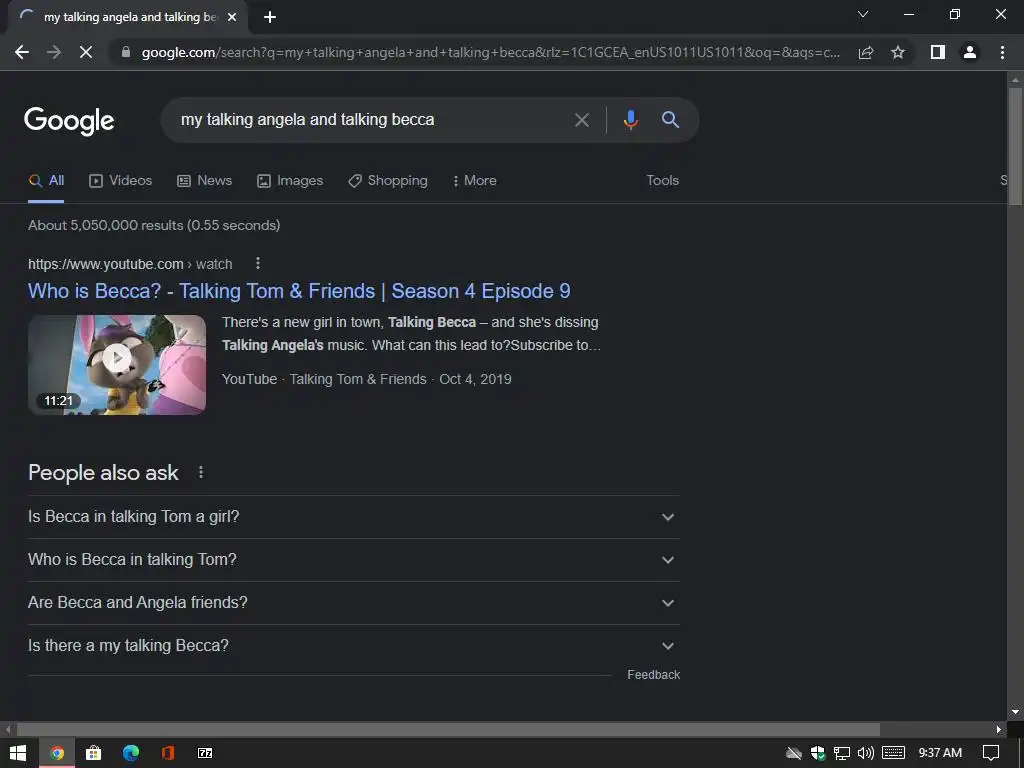
Task: Close the 'my talking angela' browser tab
Action: tap(232, 17)
